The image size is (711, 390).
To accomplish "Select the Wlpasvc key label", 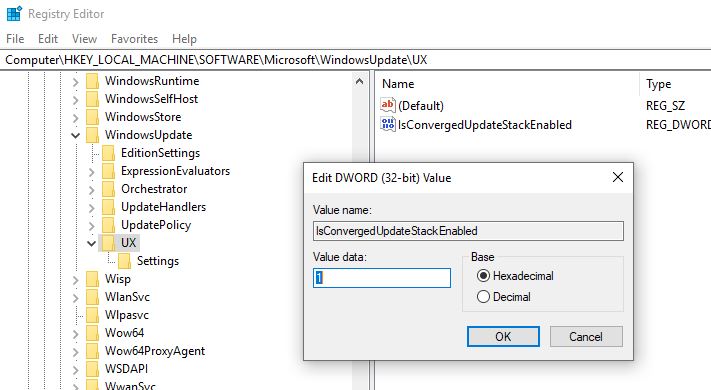I will [x=127, y=315].
